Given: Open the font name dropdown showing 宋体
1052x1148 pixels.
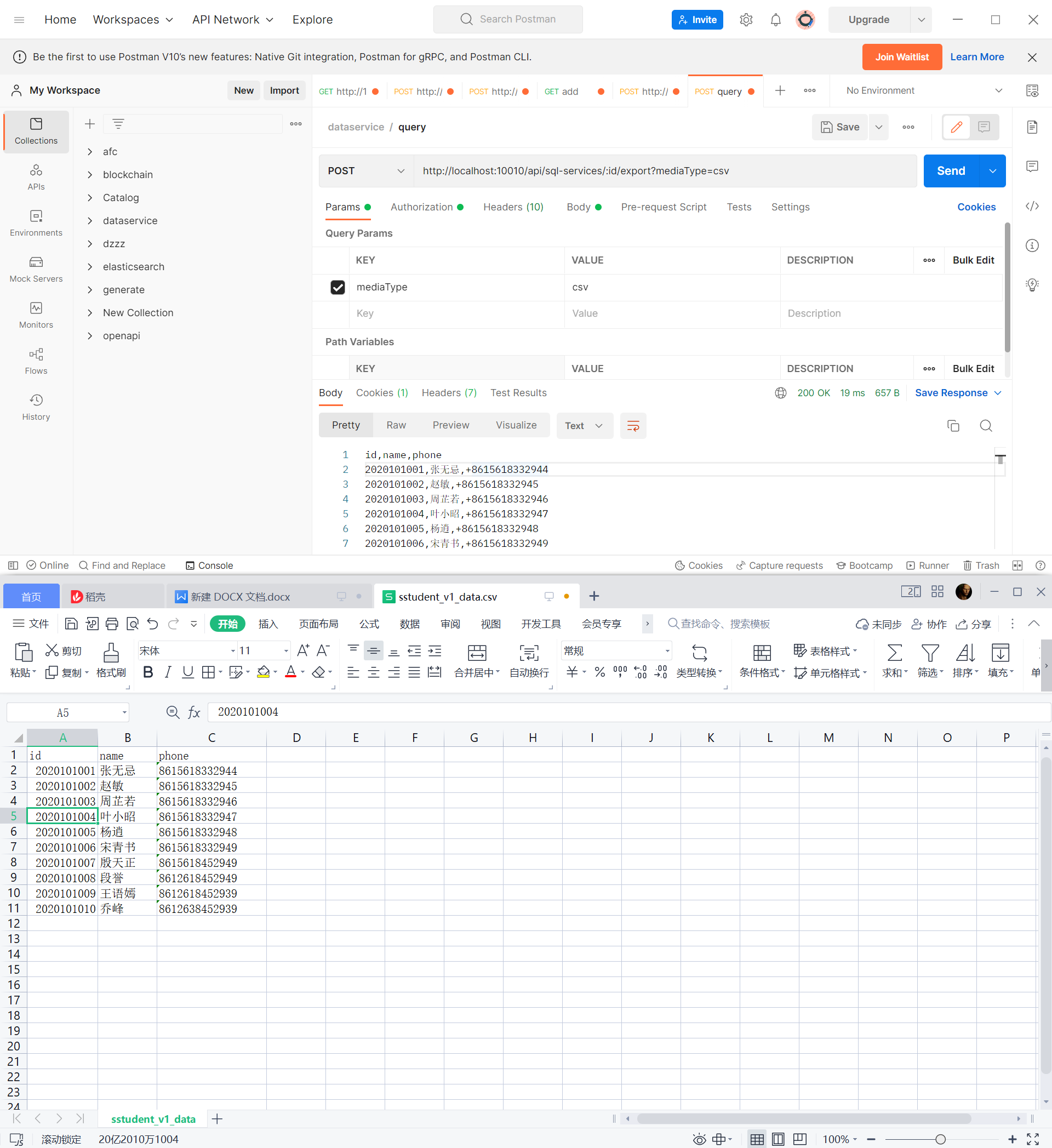Looking at the screenshot, I should [233, 651].
